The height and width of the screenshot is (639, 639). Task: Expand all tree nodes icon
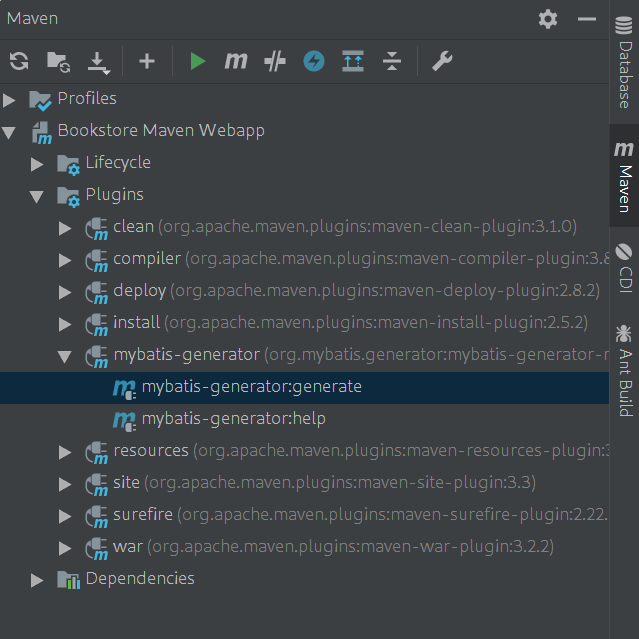point(353,61)
